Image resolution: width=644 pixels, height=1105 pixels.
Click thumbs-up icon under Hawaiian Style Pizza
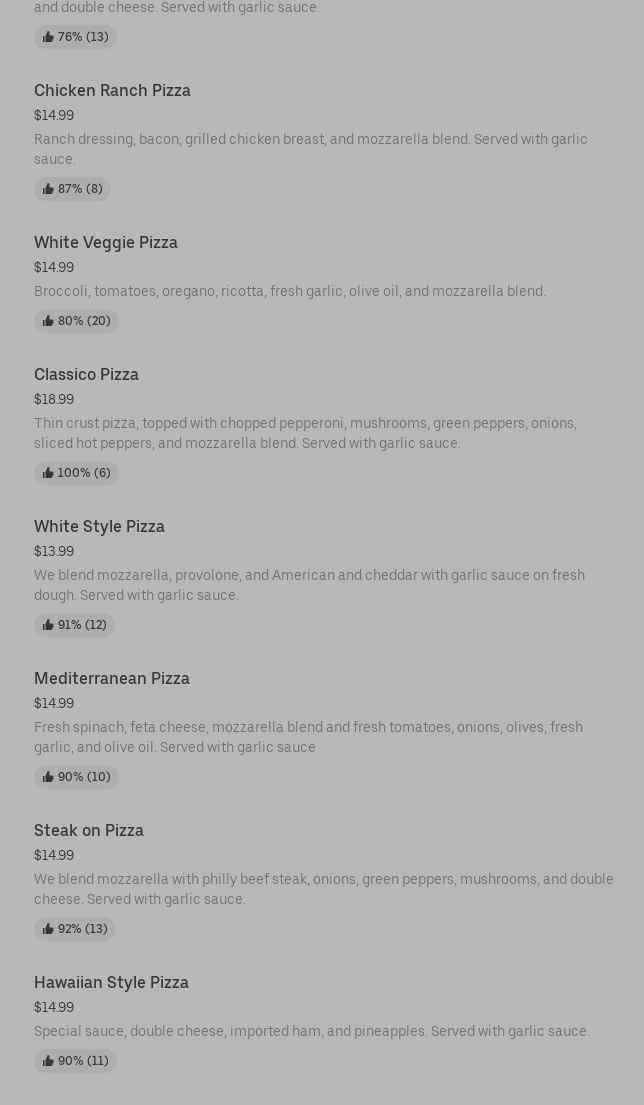pos(48,1061)
